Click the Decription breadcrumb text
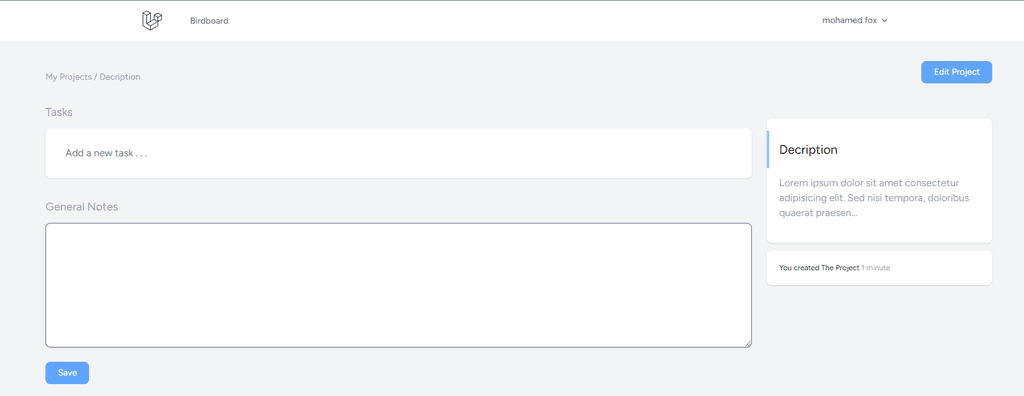The height and width of the screenshot is (396, 1024). coord(120,77)
